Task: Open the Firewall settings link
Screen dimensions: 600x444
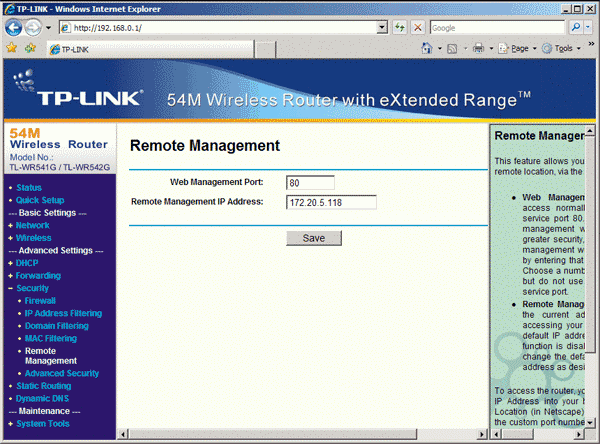Action: [x=40, y=301]
